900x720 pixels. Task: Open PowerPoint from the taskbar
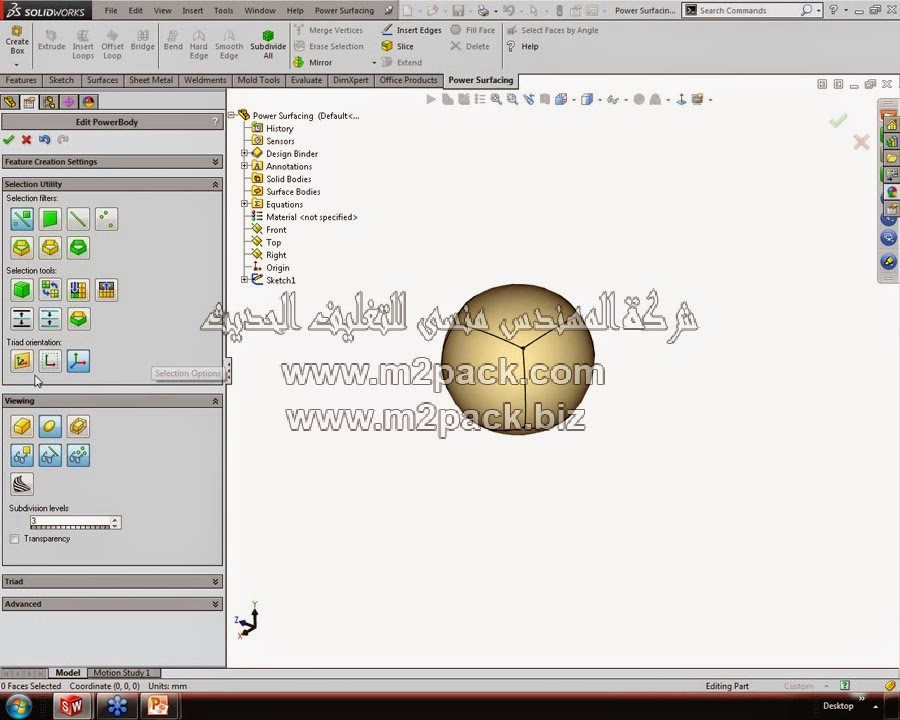157,706
